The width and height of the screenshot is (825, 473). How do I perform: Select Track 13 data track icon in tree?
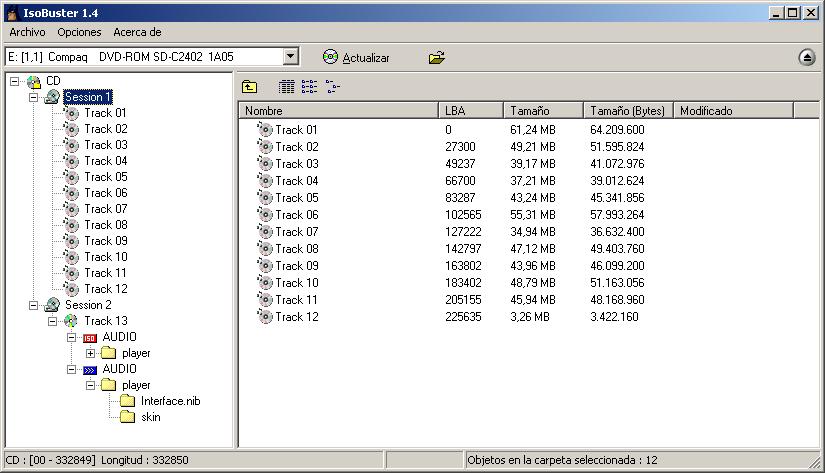tap(71, 321)
